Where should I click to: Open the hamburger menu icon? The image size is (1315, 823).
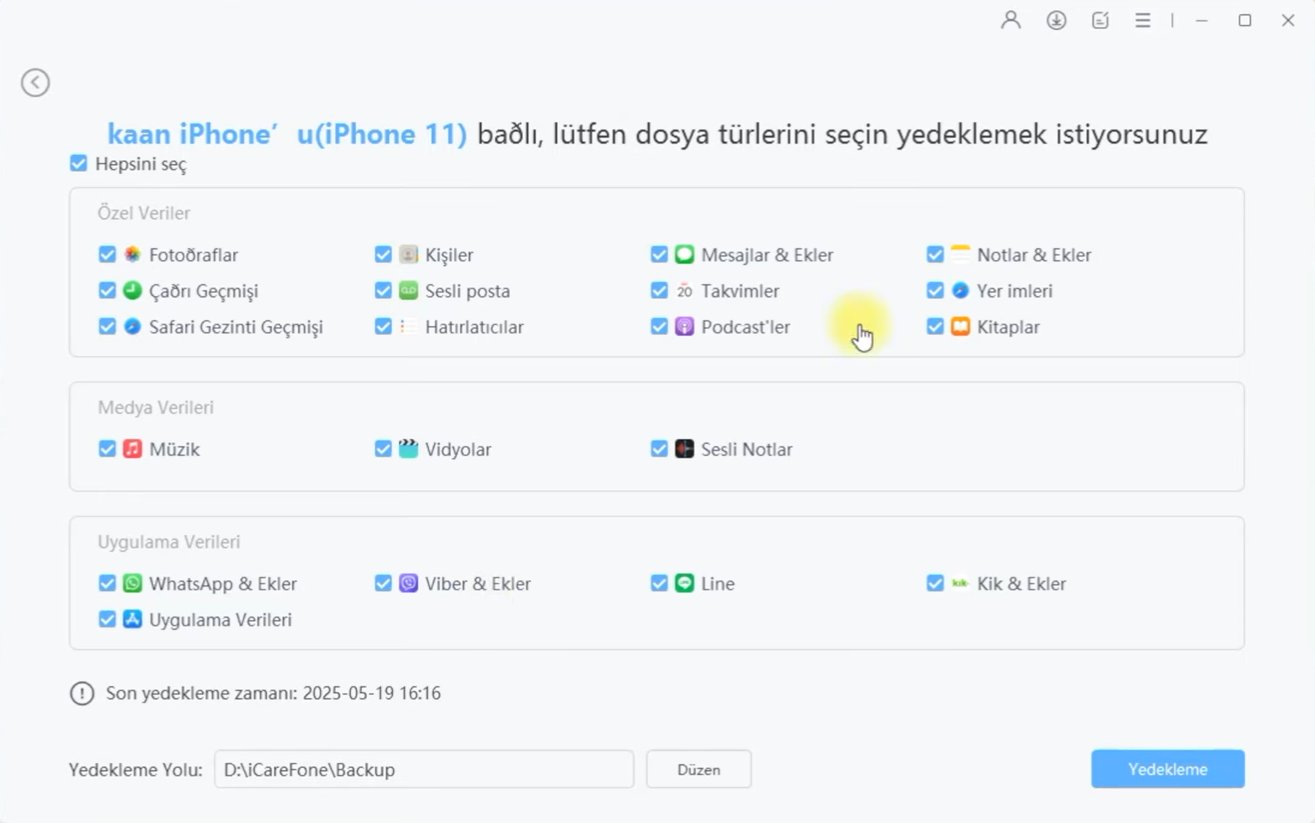coord(1142,20)
